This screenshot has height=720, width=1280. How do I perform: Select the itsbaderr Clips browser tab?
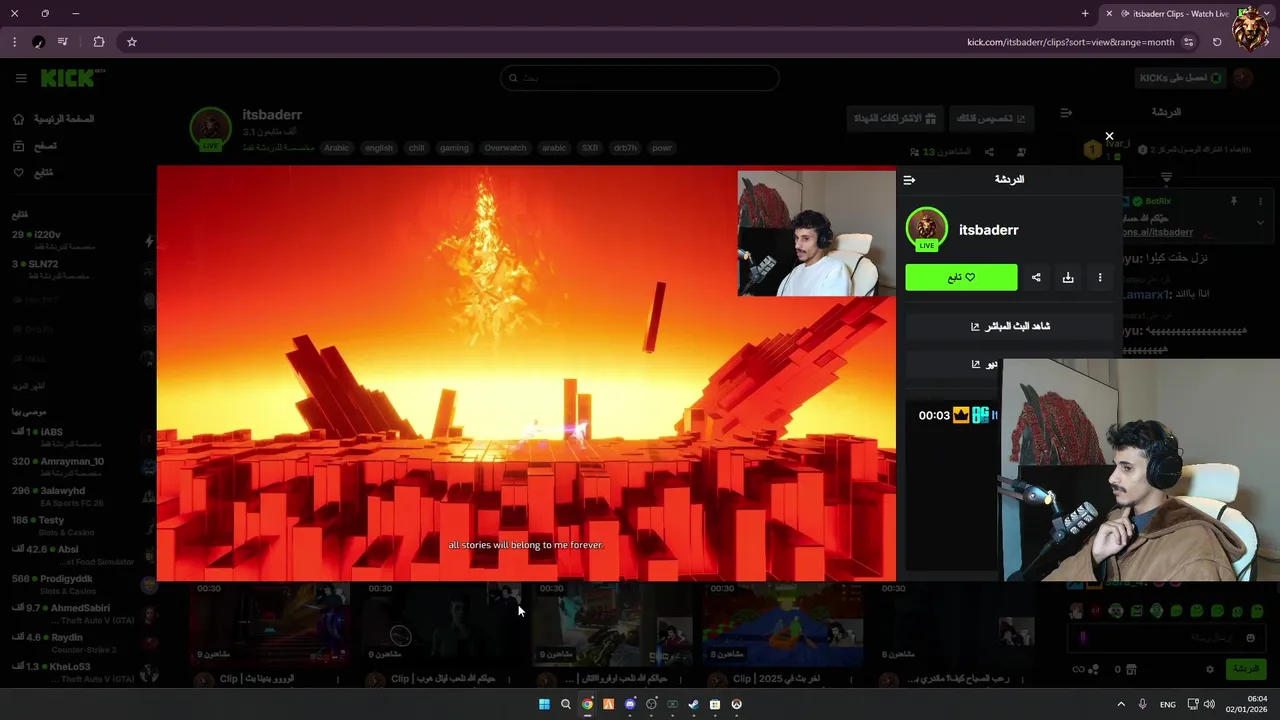point(1180,14)
